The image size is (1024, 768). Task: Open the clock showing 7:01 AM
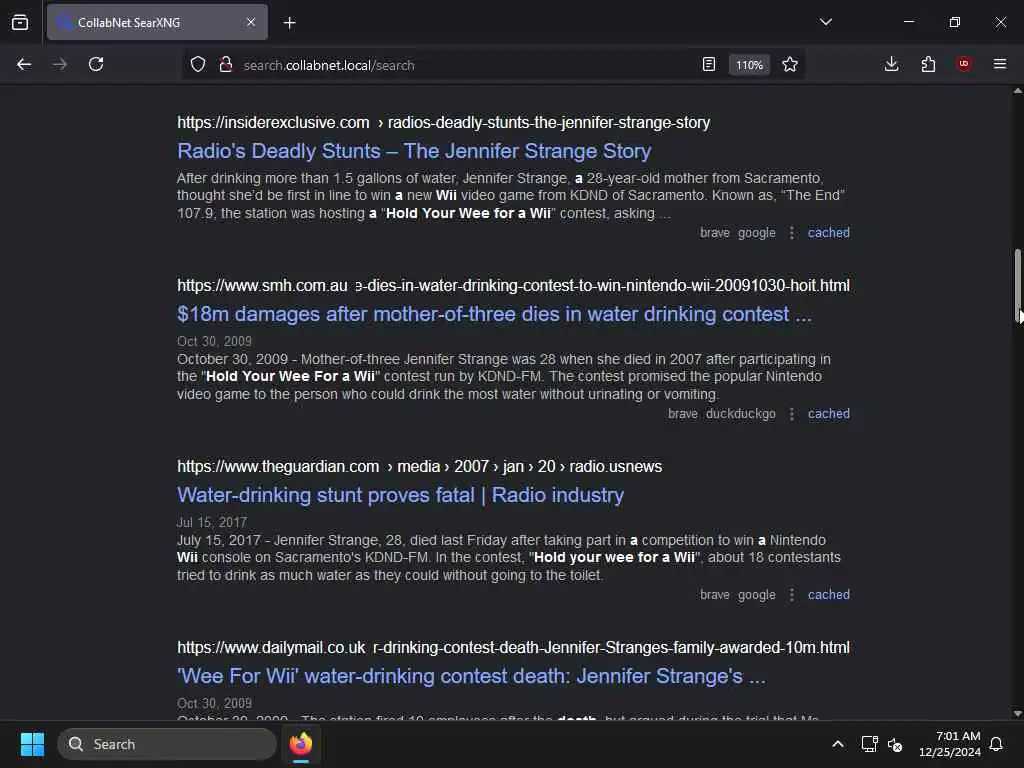tap(950, 744)
